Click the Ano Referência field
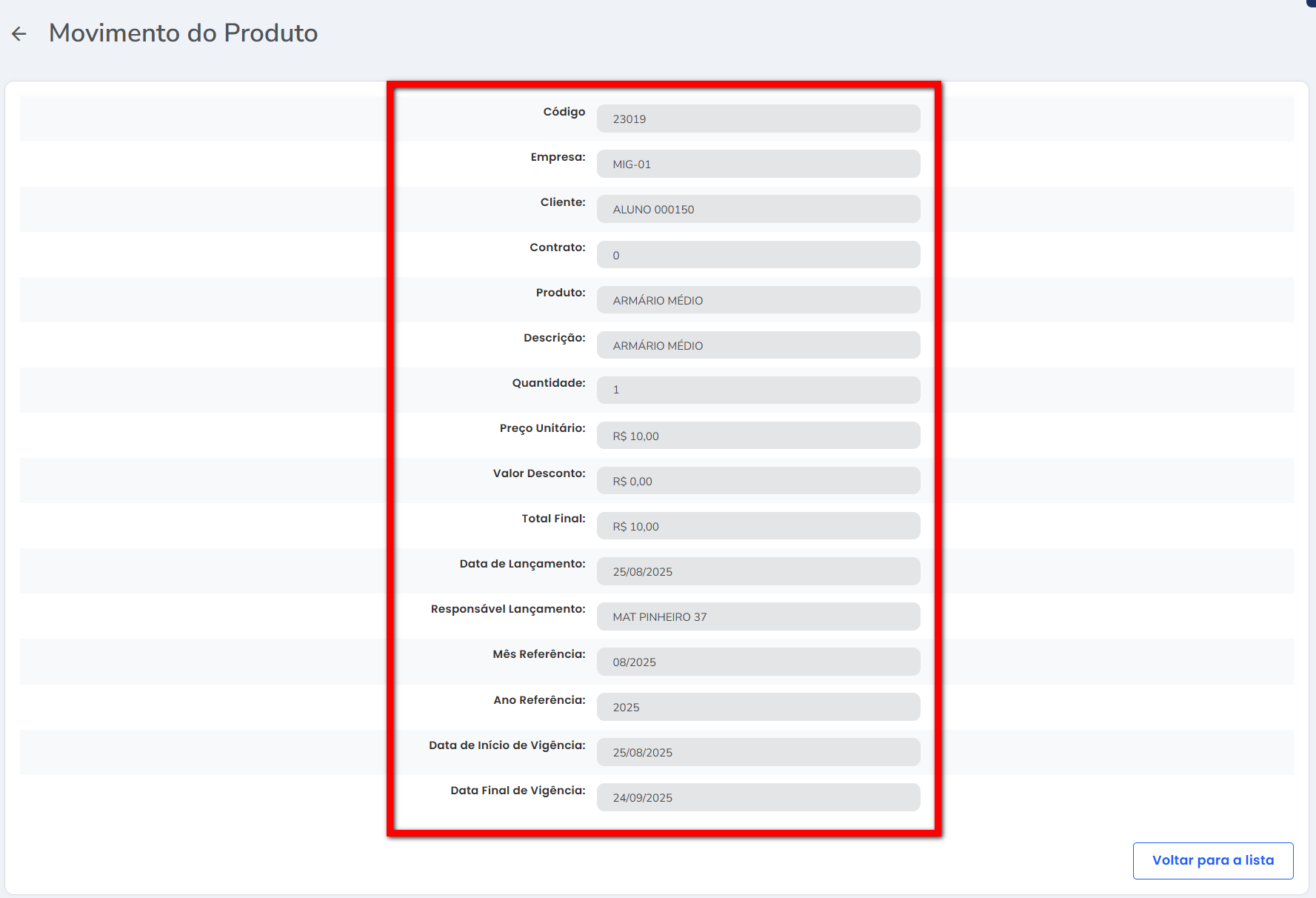Viewport: 1316px width, 898px height. tap(758, 707)
